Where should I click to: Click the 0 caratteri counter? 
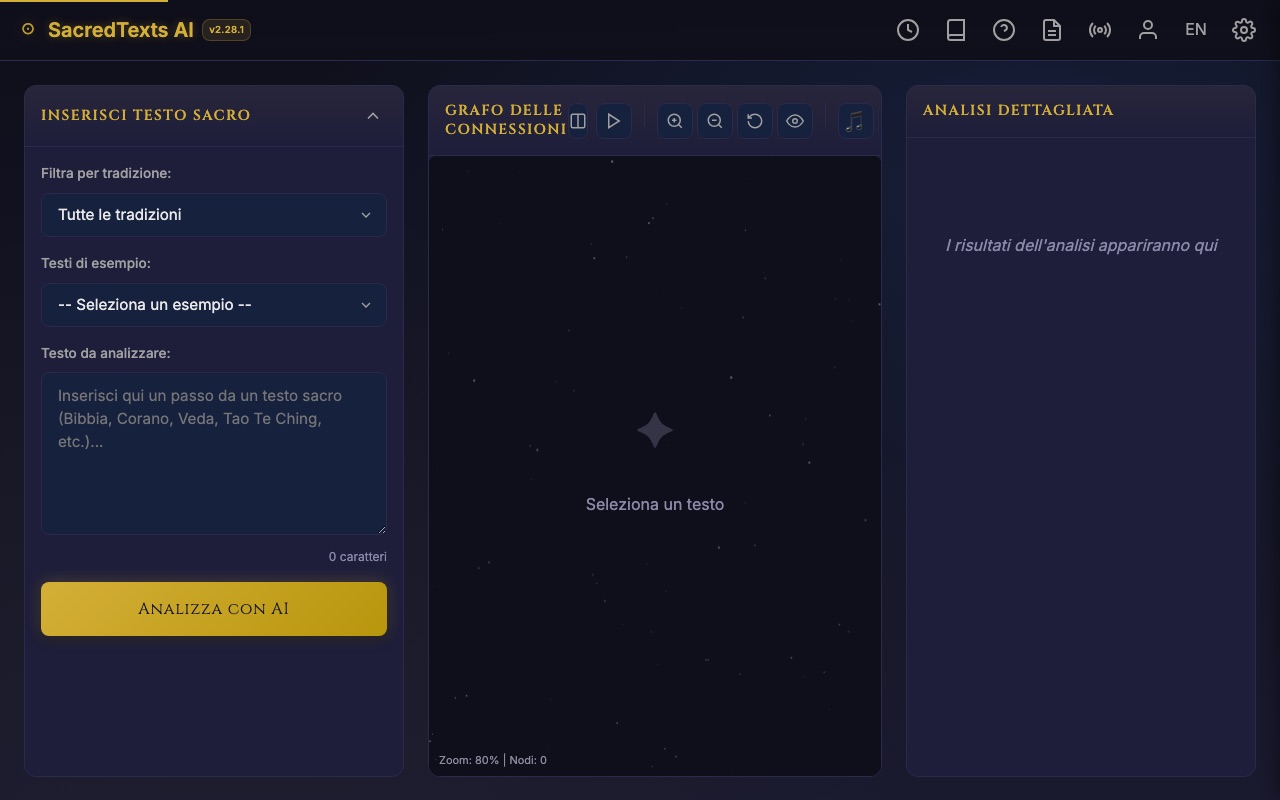pos(358,557)
